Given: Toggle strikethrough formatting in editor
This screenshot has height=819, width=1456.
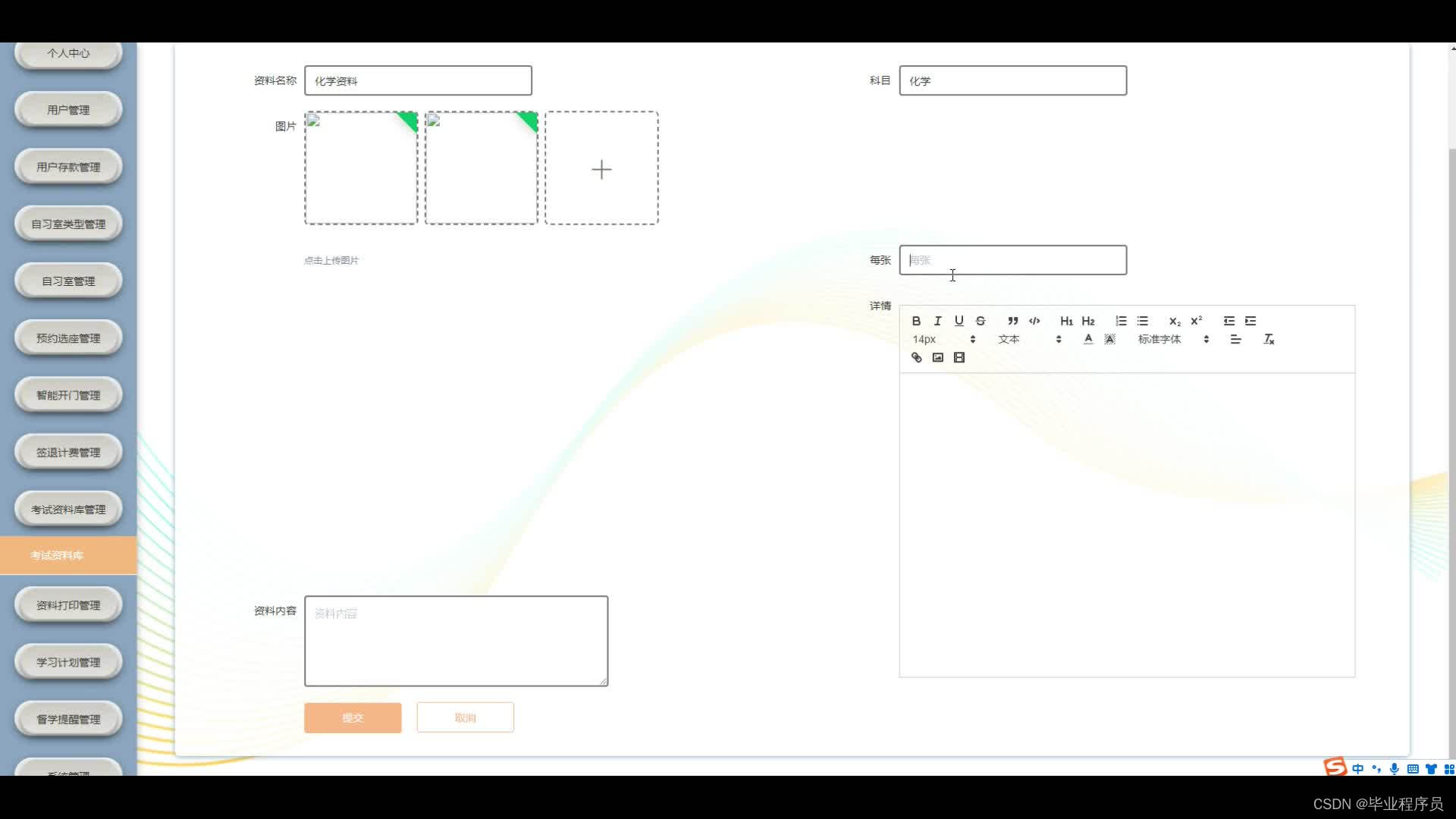Looking at the screenshot, I should pos(981,321).
